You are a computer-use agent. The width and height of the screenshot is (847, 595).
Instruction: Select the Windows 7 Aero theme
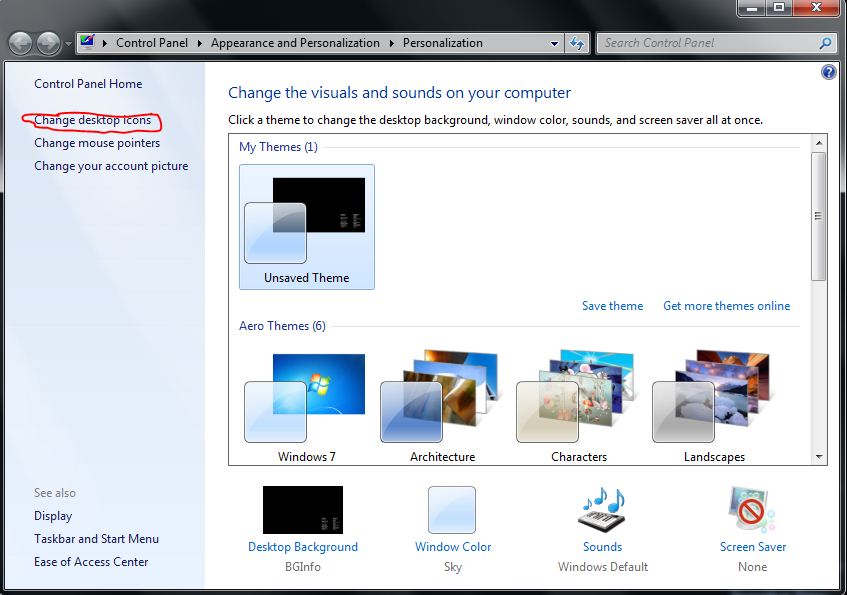pos(307,405)
